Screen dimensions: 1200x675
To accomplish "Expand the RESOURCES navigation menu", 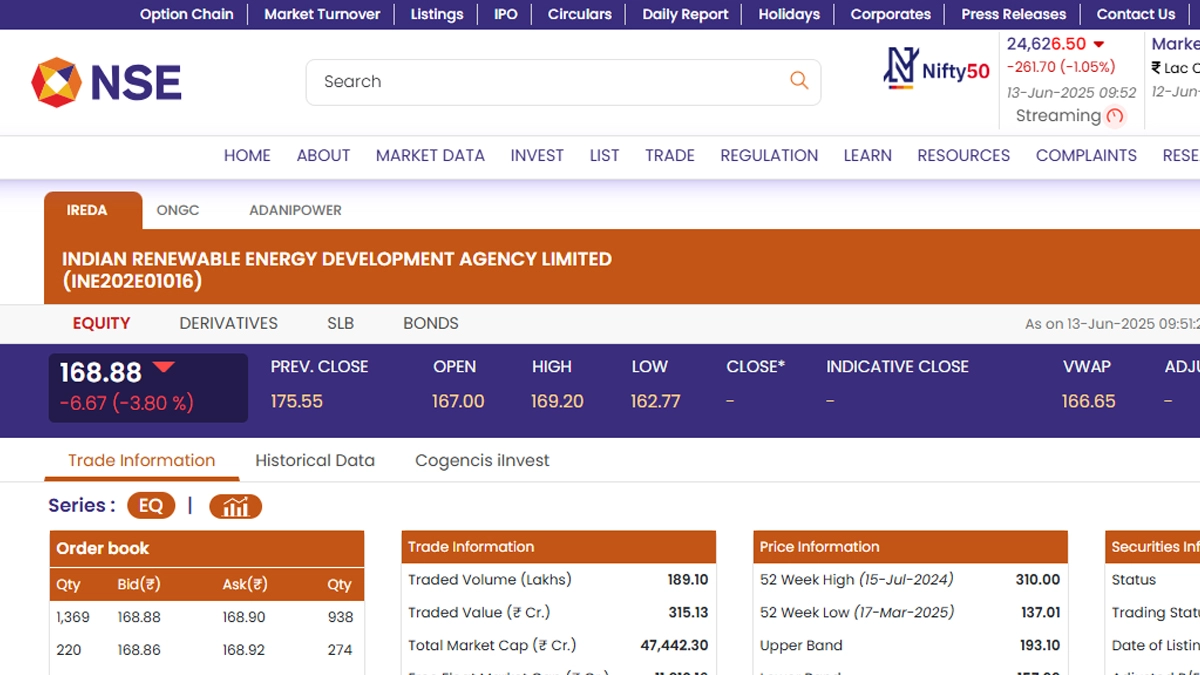I will [963, 155].
